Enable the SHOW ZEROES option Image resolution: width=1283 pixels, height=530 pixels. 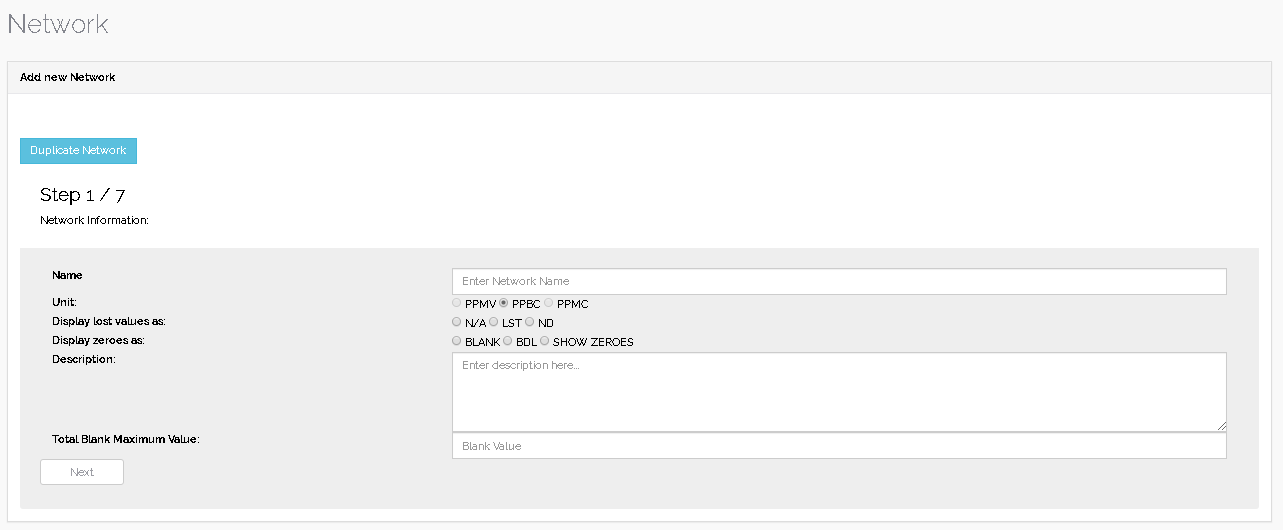(545, 341)
